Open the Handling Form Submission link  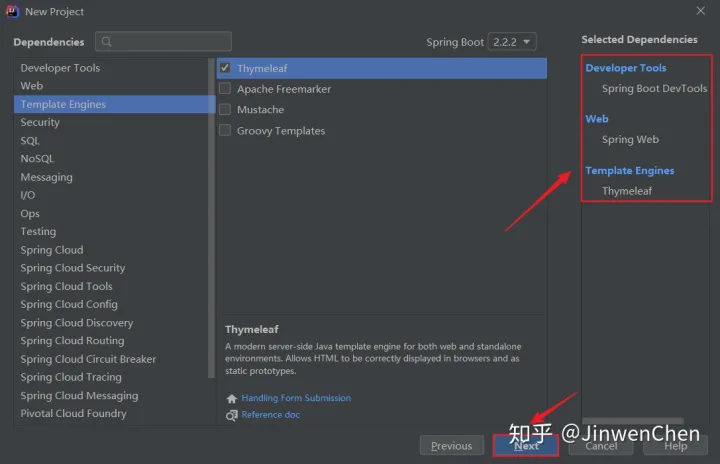(296, 398)
